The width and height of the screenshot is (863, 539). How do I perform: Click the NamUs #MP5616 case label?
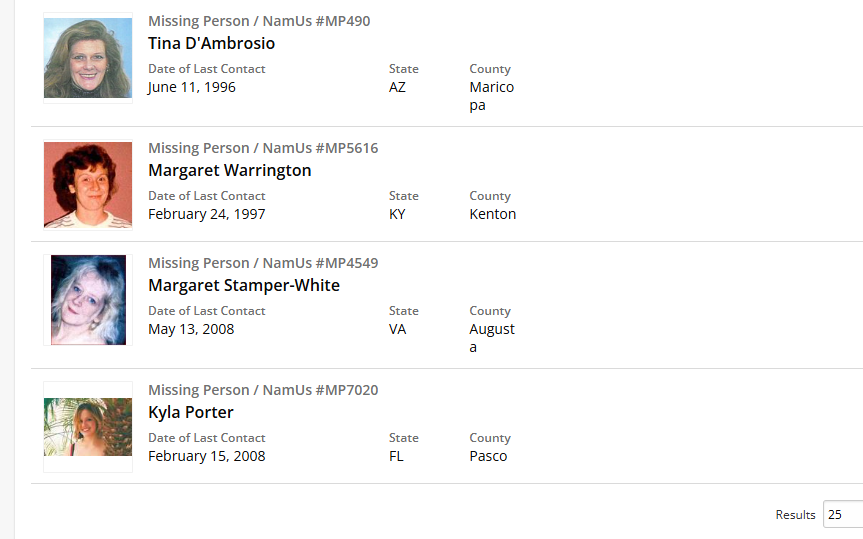(x=263, y=148)
